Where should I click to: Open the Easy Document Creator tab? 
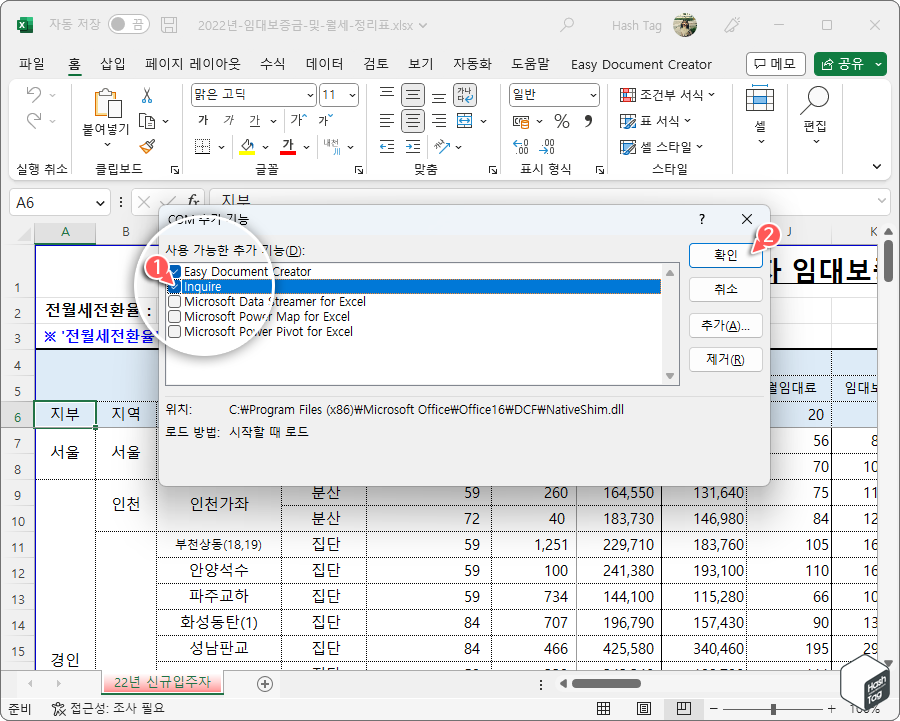pyautogui.click(x=641, y=64)
